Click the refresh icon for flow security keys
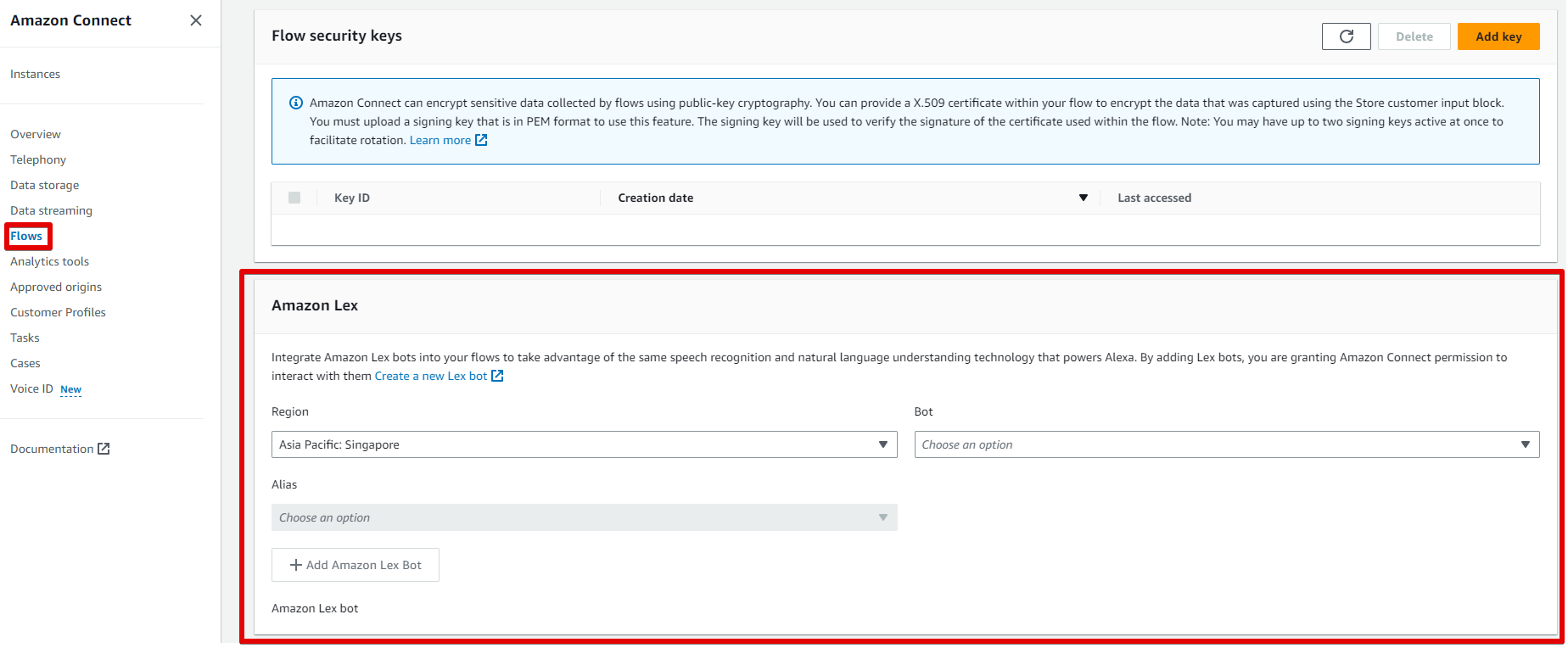This screenshot has width=1568, height=648. [x=1346, y=36]
